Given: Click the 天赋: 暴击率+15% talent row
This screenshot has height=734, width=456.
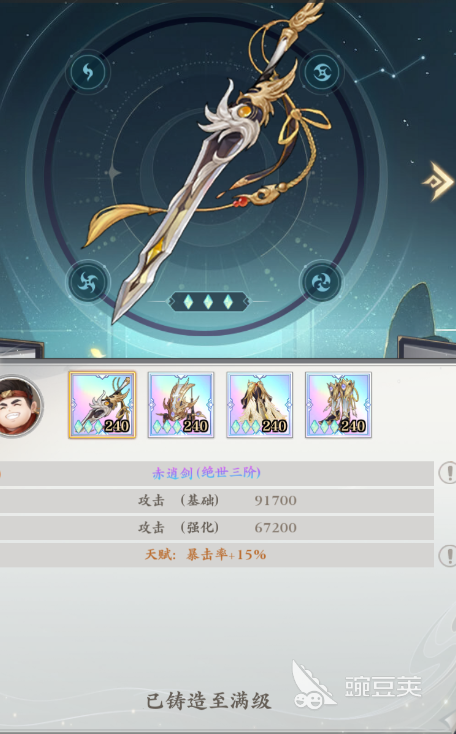Looking at the screenshot, I should coord(217,555).
